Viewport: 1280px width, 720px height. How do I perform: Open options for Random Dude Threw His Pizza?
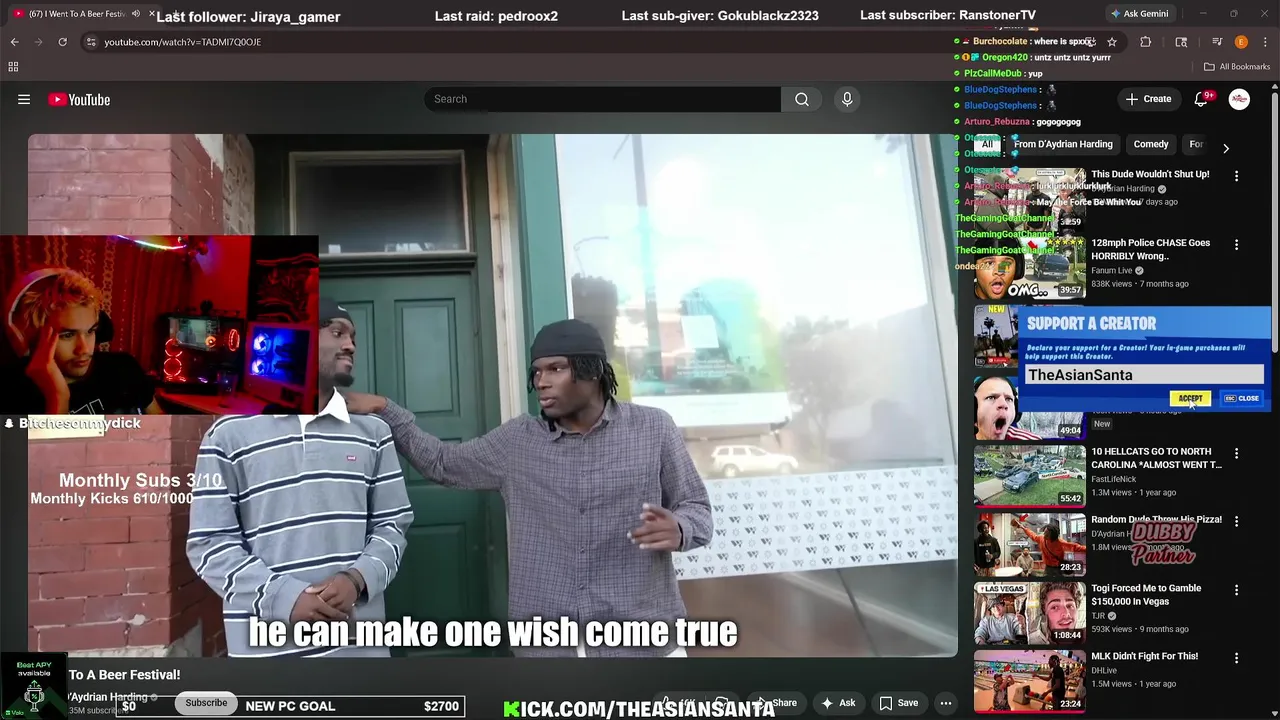(1236, 522)
